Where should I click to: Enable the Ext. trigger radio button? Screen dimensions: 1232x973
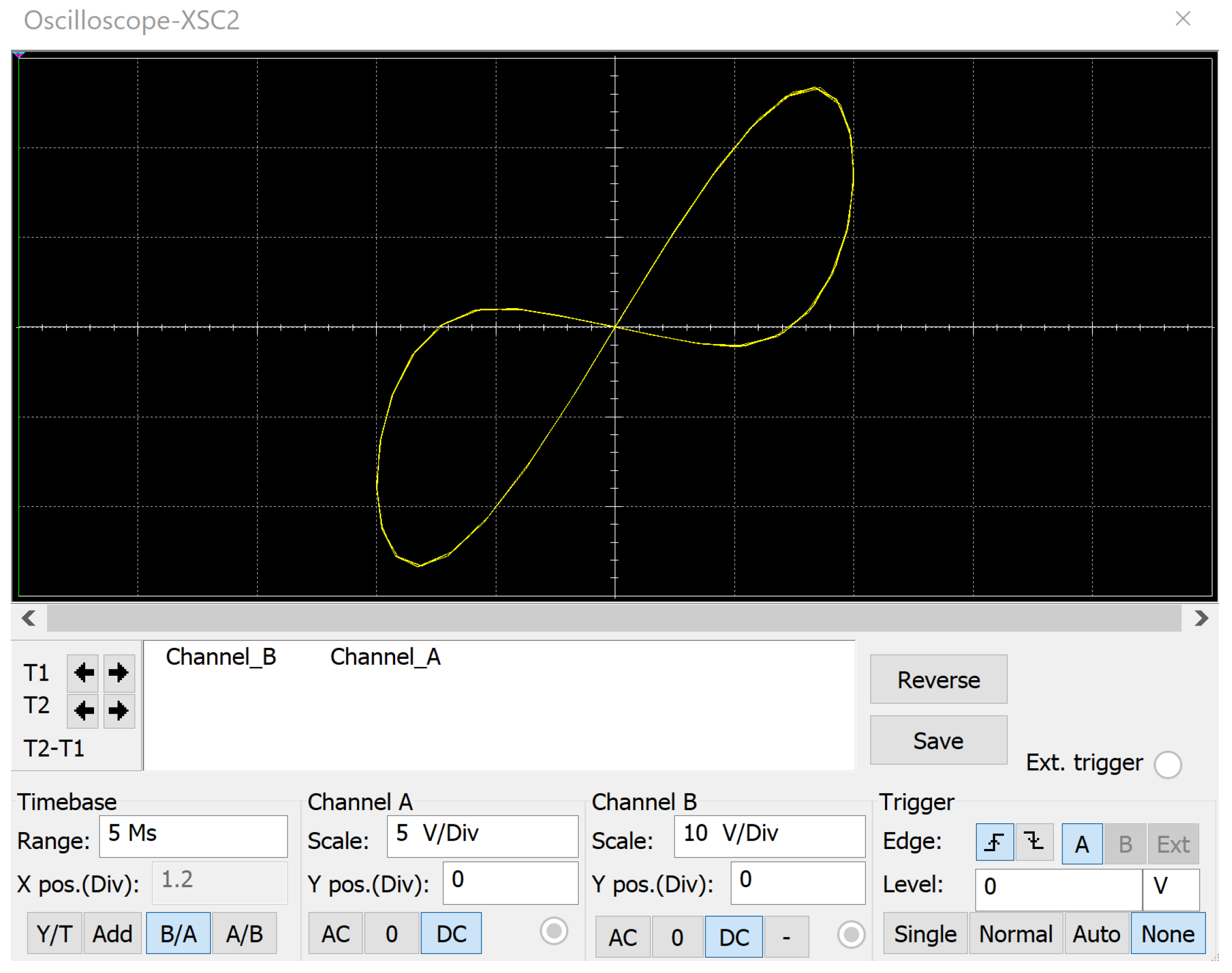click(x=1168, y=764)
